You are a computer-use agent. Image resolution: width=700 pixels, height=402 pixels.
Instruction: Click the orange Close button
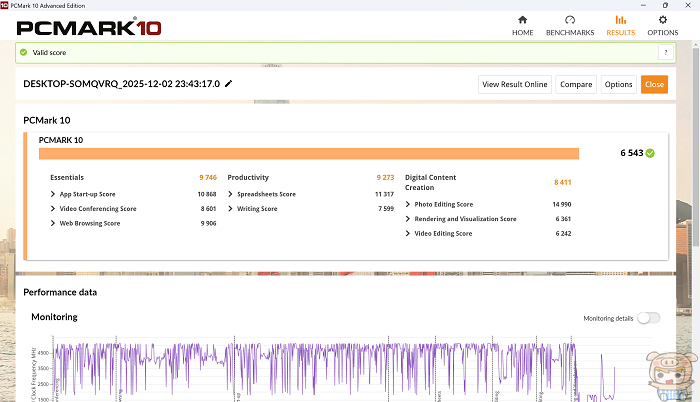pyautogui.click(x=654, y=84)
